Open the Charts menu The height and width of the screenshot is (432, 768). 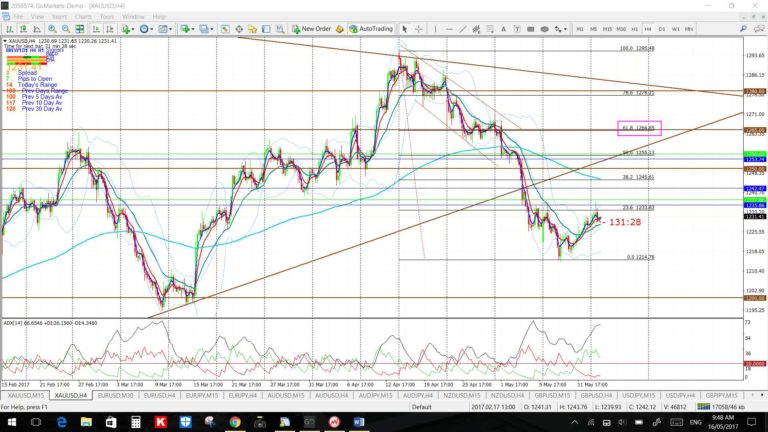pos(83,17)
